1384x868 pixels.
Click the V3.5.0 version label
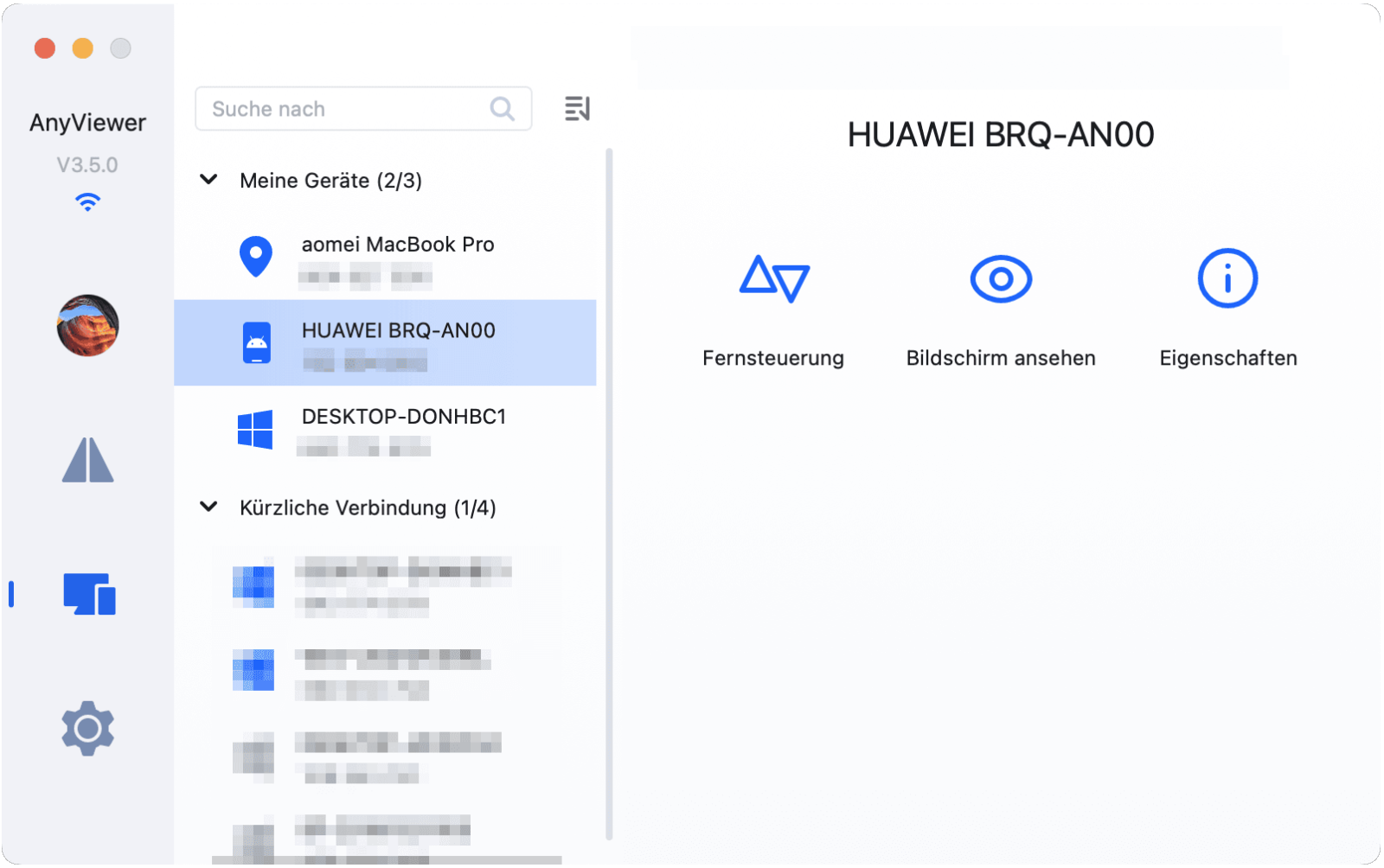(87, 165)
